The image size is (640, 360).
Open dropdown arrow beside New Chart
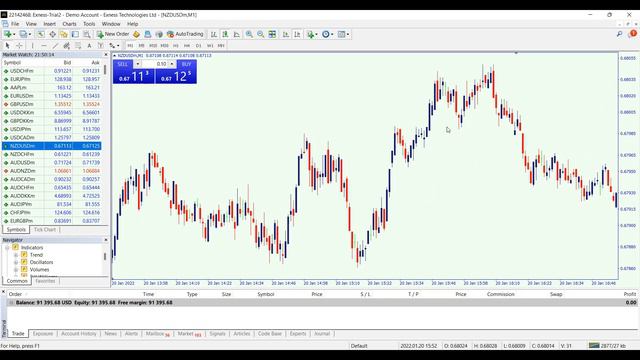point(14,34)
